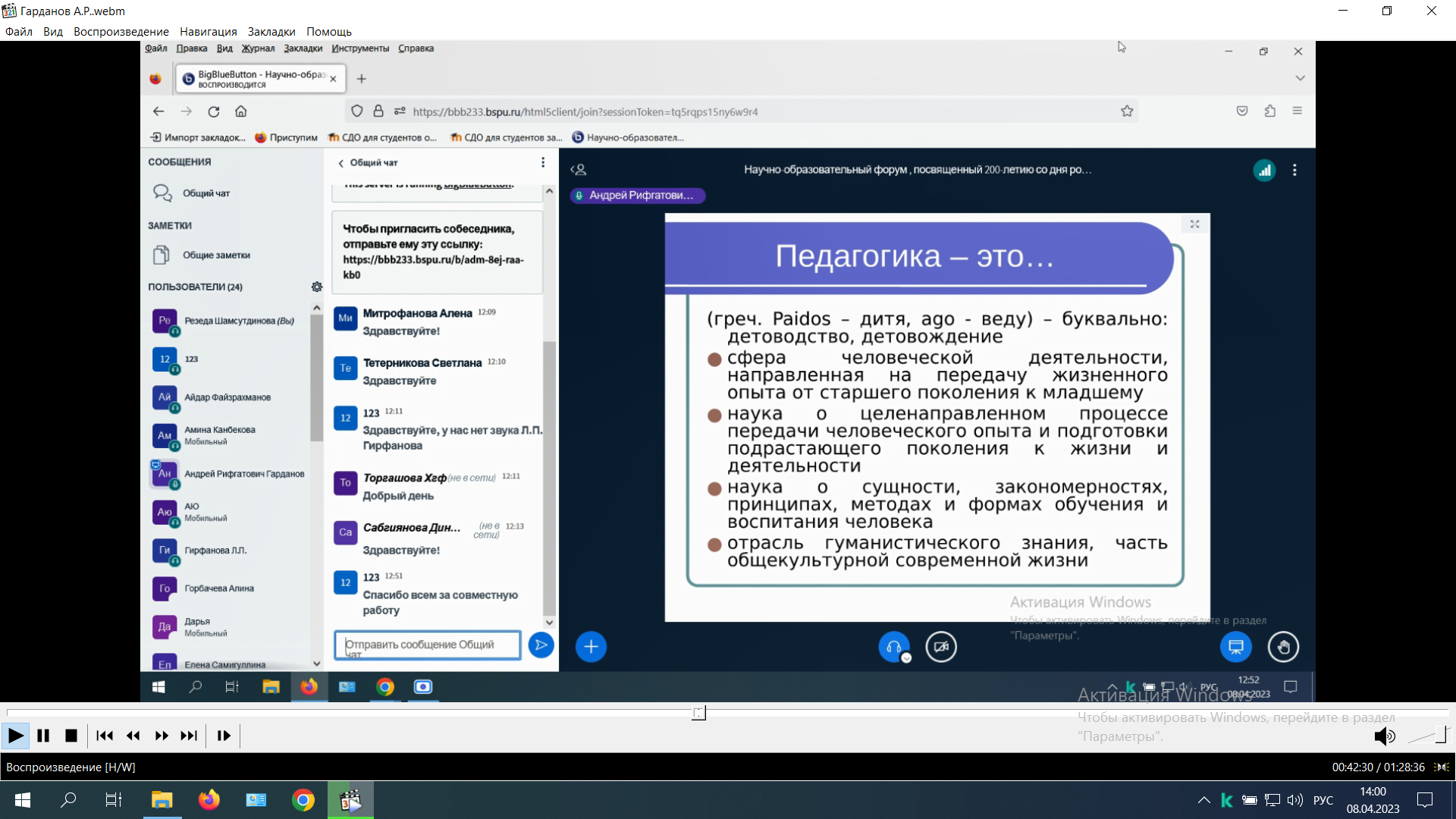Stop the video with the Stop button

(71, 736)
